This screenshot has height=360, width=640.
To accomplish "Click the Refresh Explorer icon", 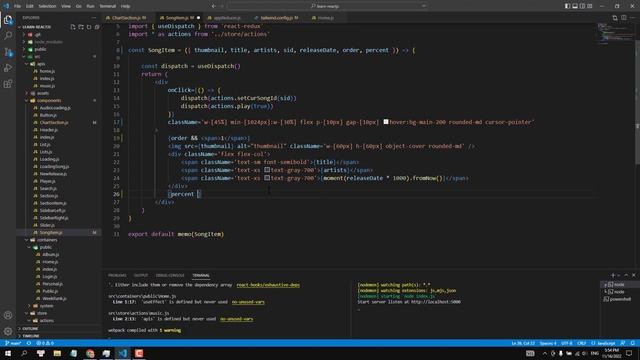I will [x=89, y=27].
